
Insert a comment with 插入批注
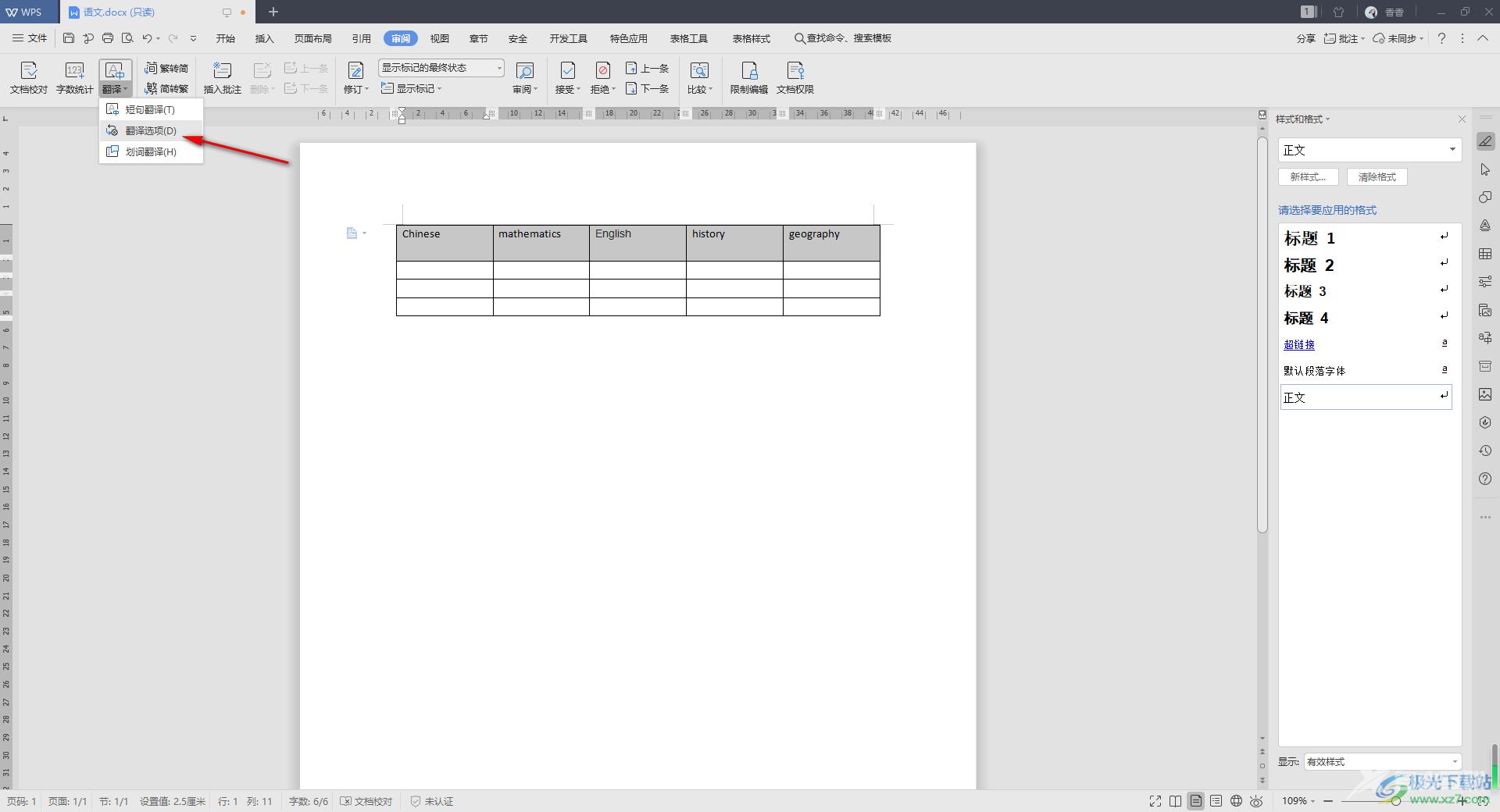pyautogui.click(x=222, y=78)
